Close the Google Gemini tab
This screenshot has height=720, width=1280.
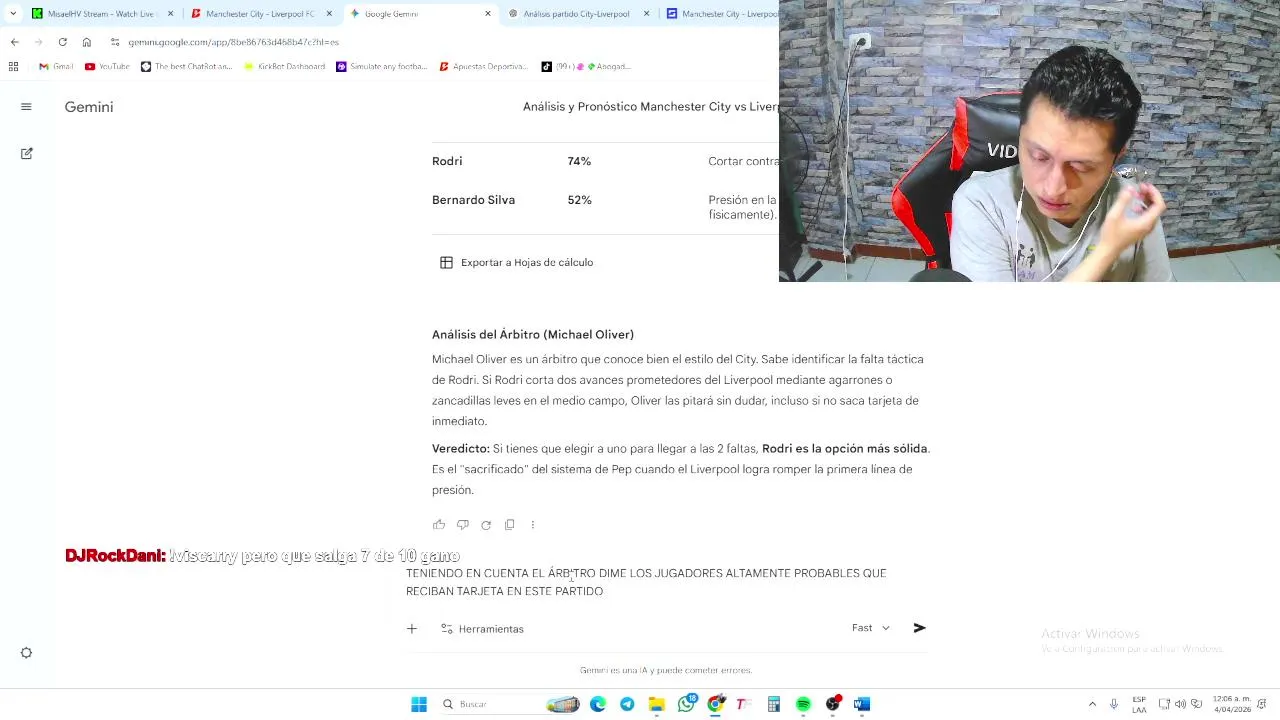tap(488, 14)
